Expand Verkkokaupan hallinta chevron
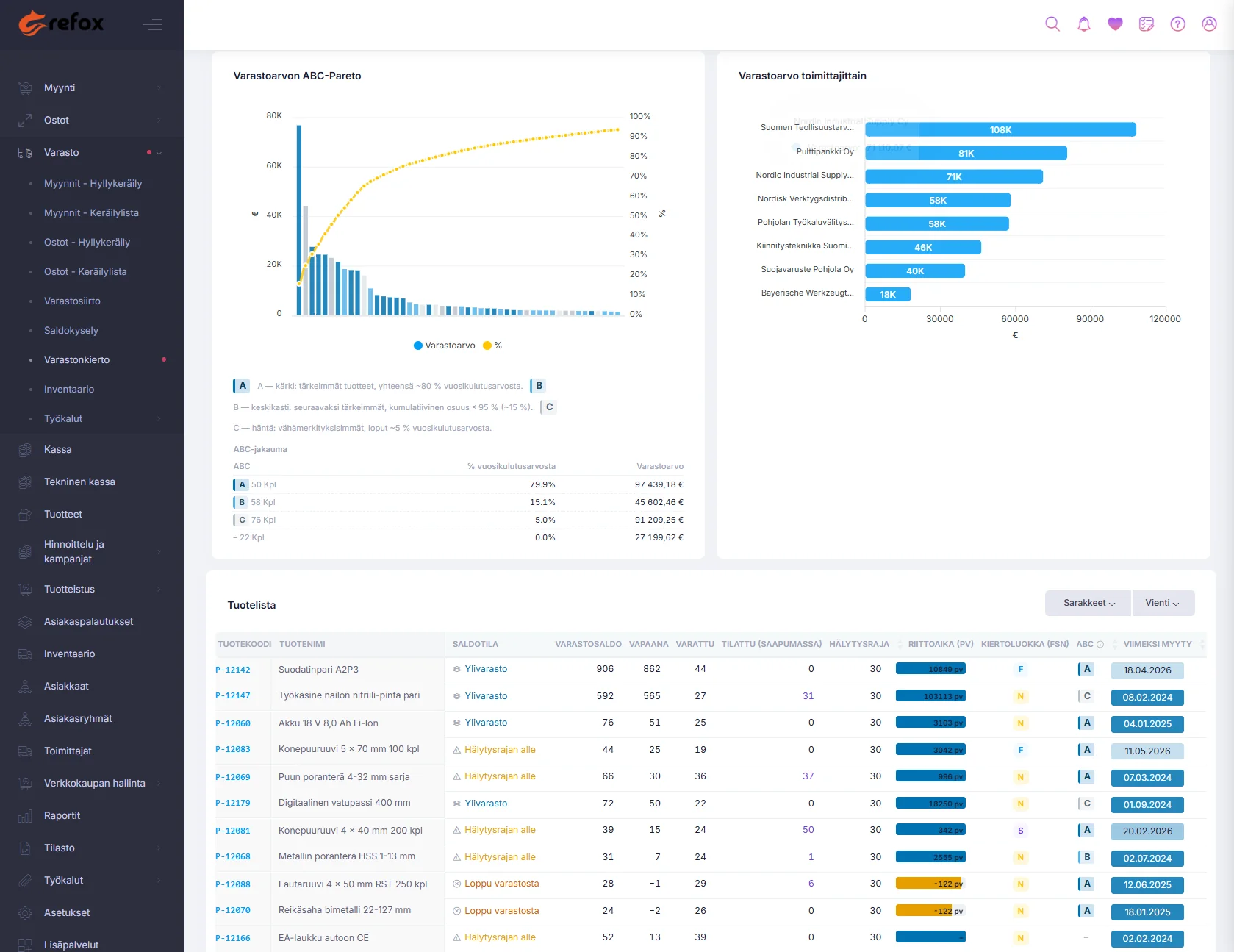 (159, 784)
